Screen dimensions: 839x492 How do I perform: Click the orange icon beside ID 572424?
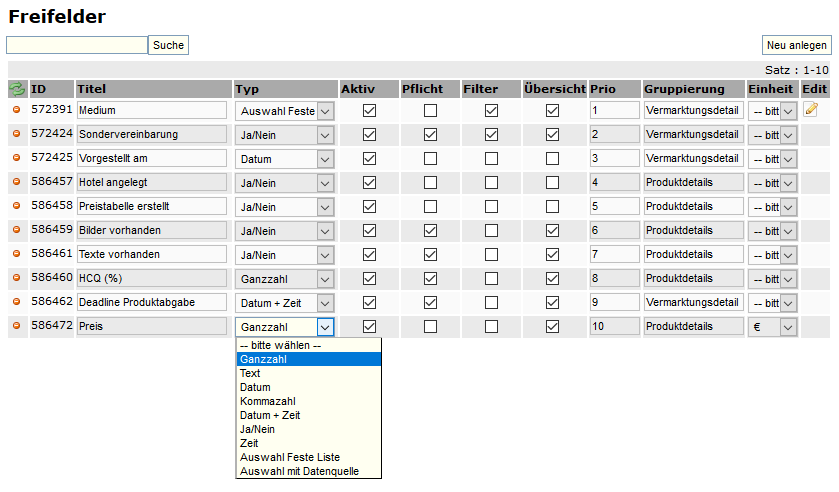(17, 134)
